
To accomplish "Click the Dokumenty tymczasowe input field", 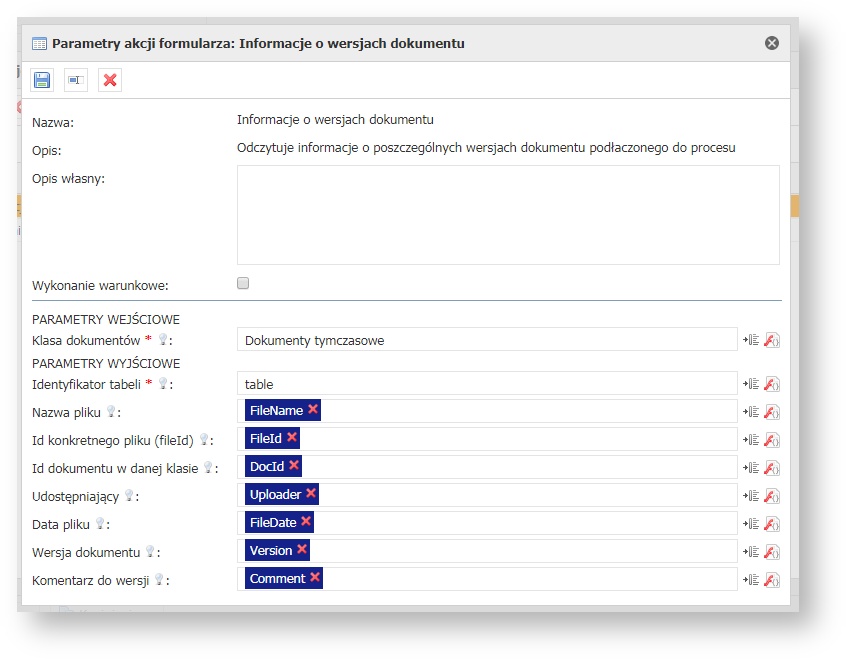I will (x=487, y=340).
